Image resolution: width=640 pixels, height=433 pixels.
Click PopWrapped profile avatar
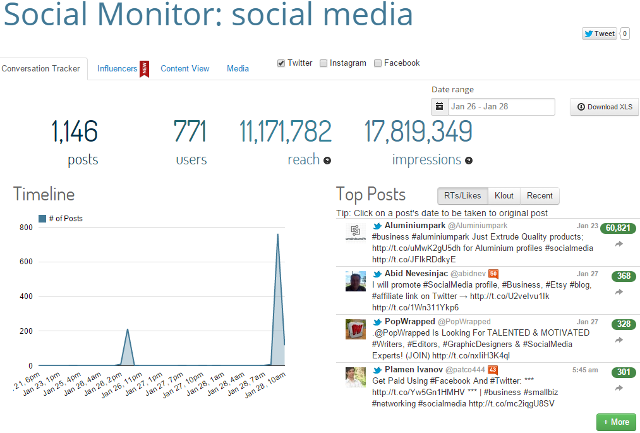tap(355, 330)
